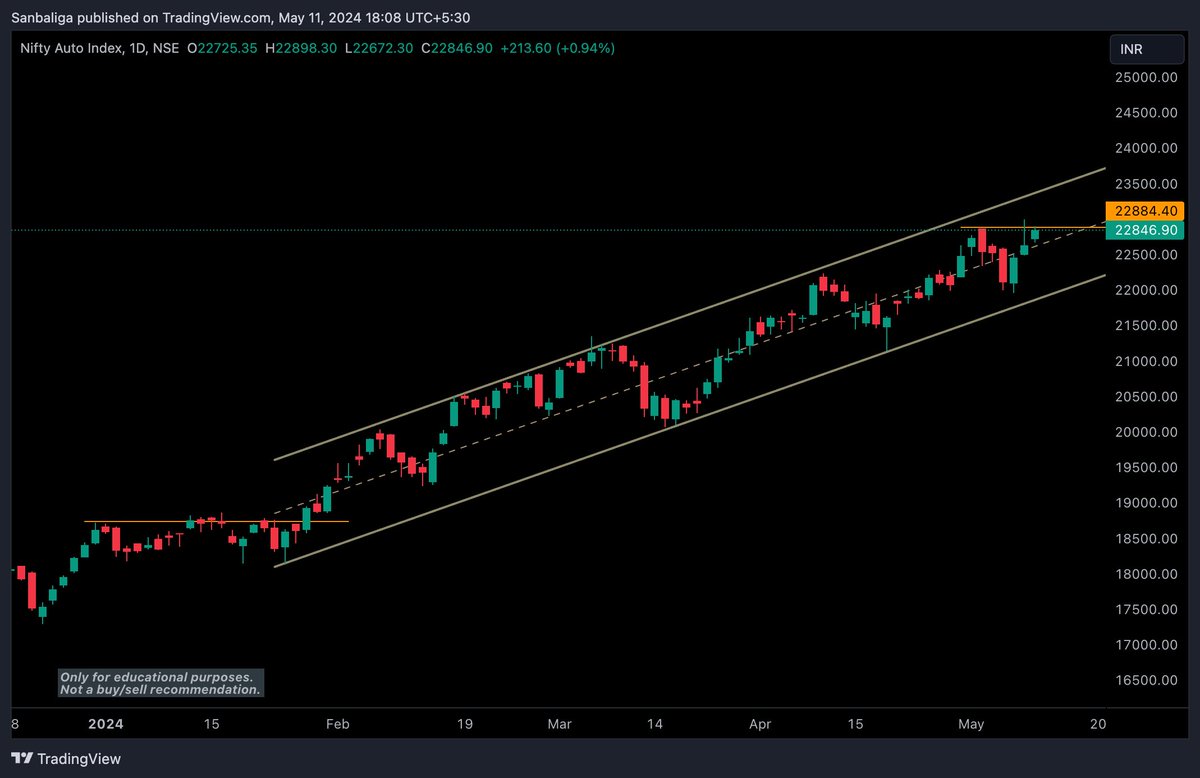Click the last green candlestick in May

click(x=1035, y=234)
